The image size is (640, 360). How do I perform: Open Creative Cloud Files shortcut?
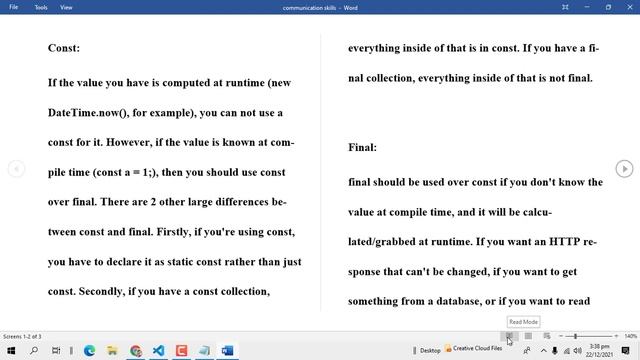pos(474,349)
